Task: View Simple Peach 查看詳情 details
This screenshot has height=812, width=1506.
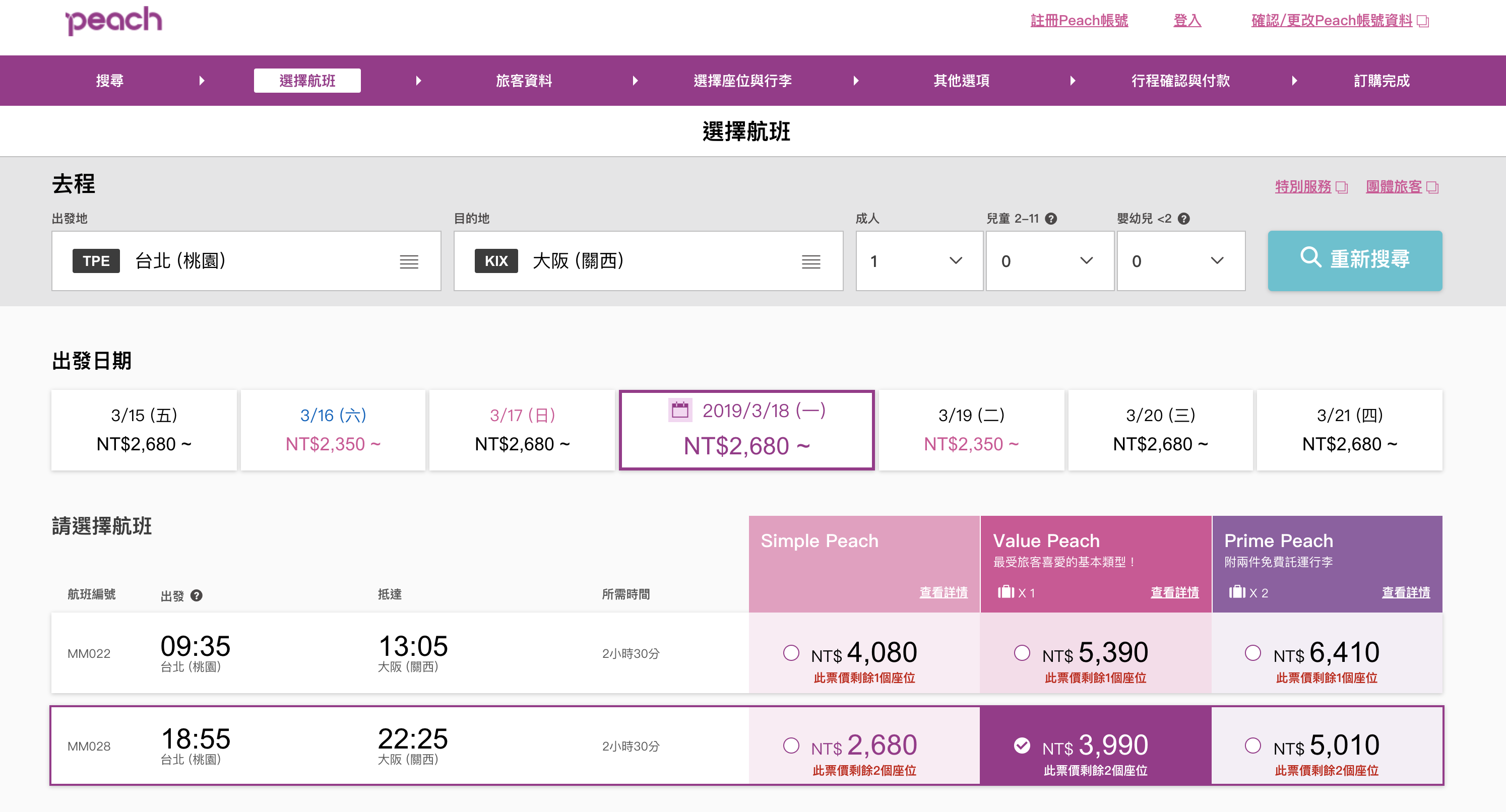Action: click(943, 592)
